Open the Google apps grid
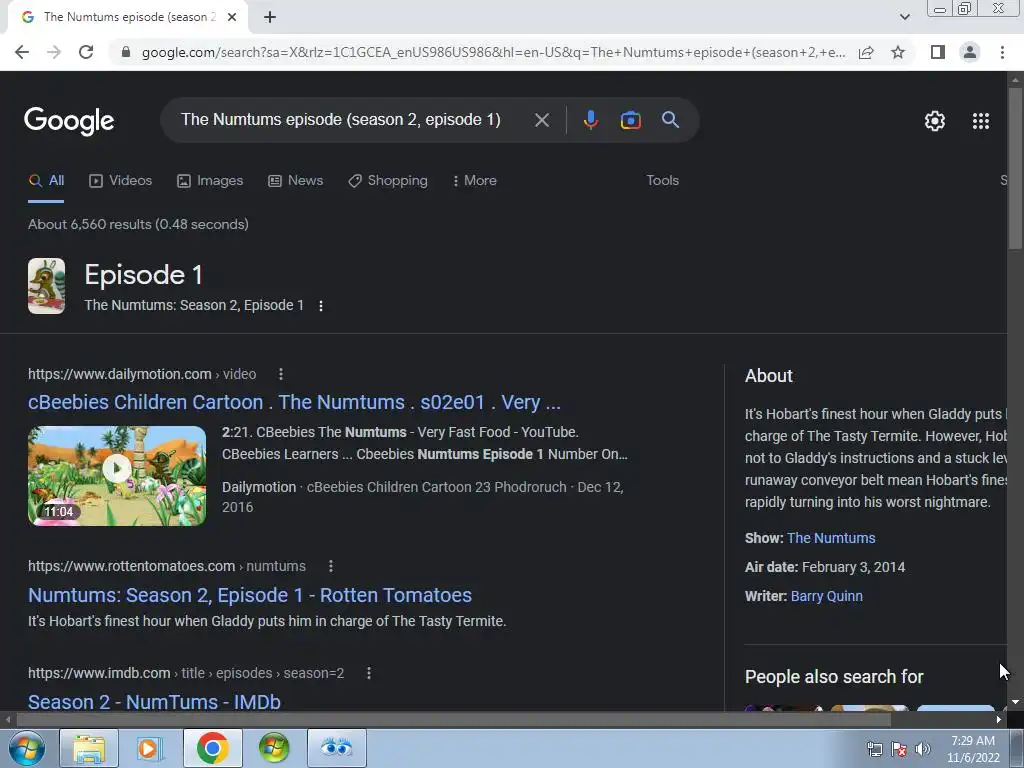Screen dimensions: 1024x768 981,121
